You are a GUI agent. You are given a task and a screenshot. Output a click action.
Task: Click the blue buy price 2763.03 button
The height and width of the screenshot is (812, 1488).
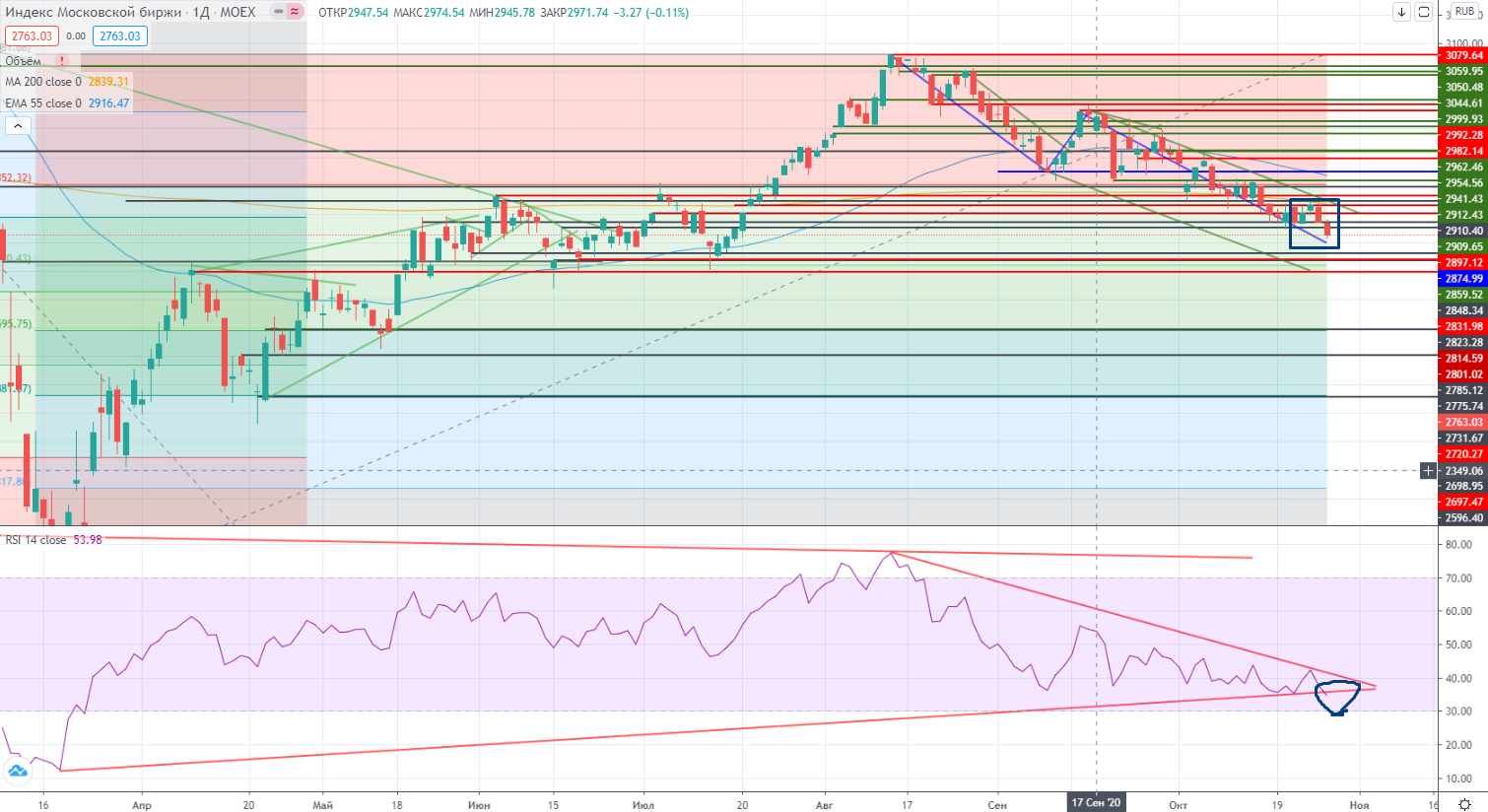coord(119,36)
